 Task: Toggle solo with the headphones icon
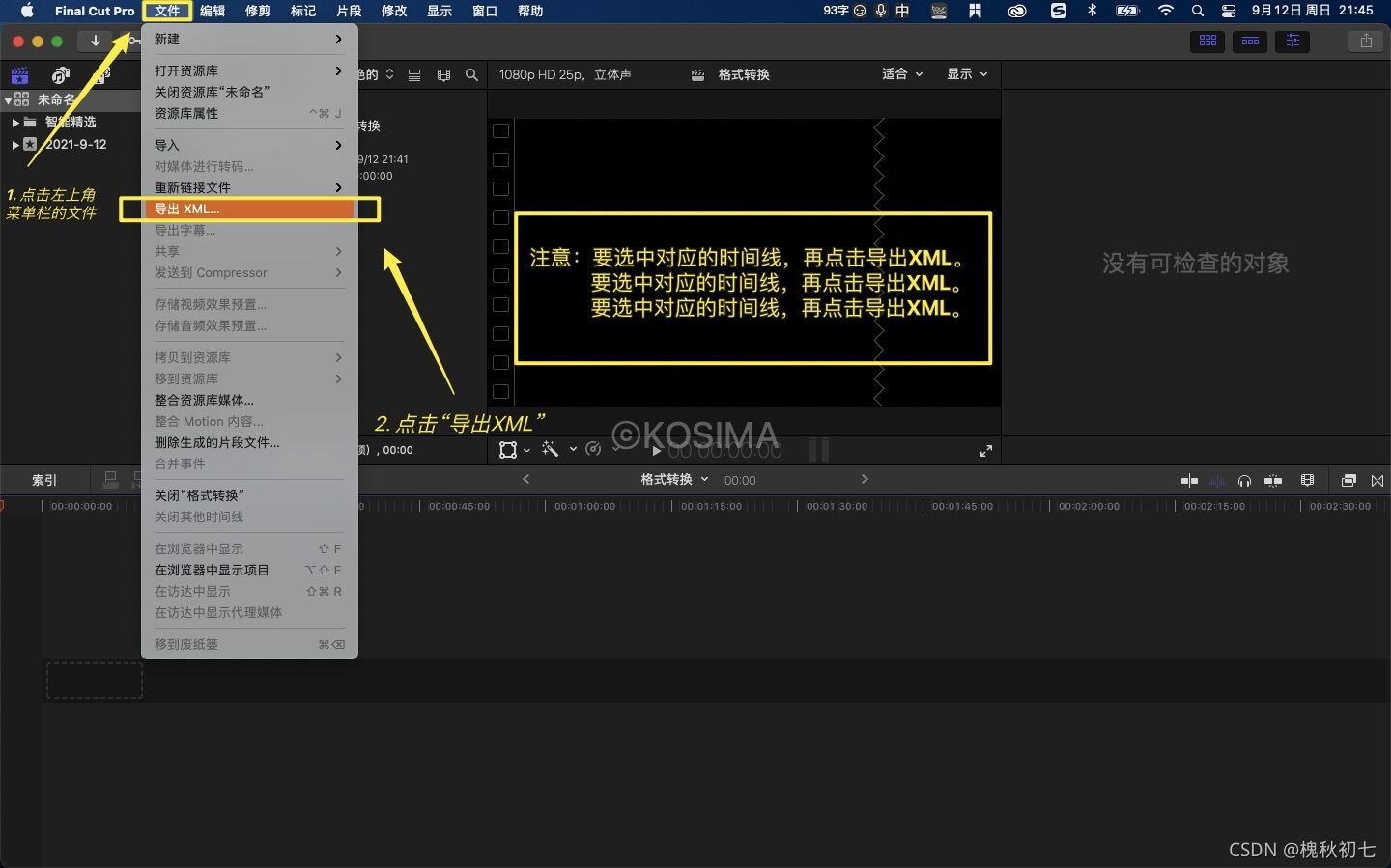coord(1245,480)
